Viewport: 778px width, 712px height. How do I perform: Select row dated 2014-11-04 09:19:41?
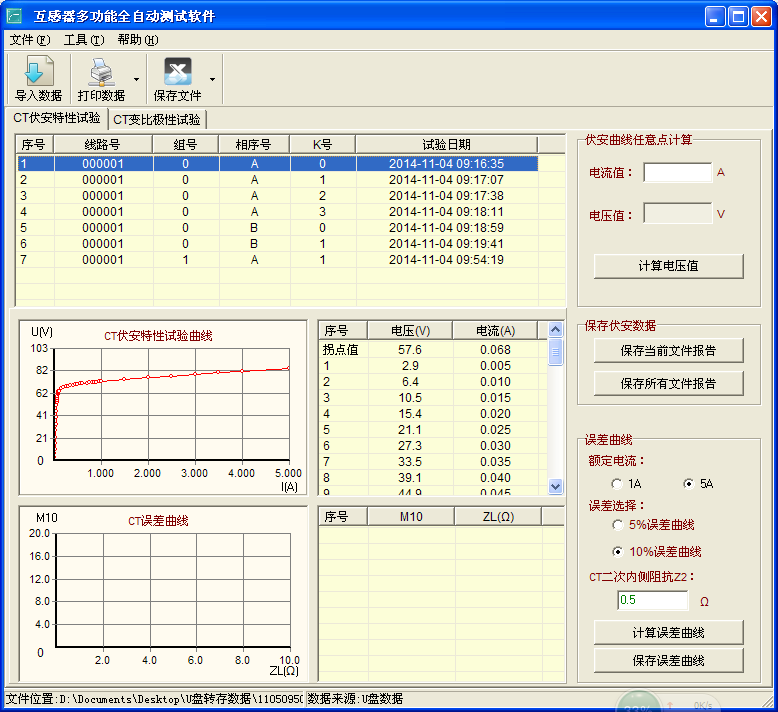(277, 244)
